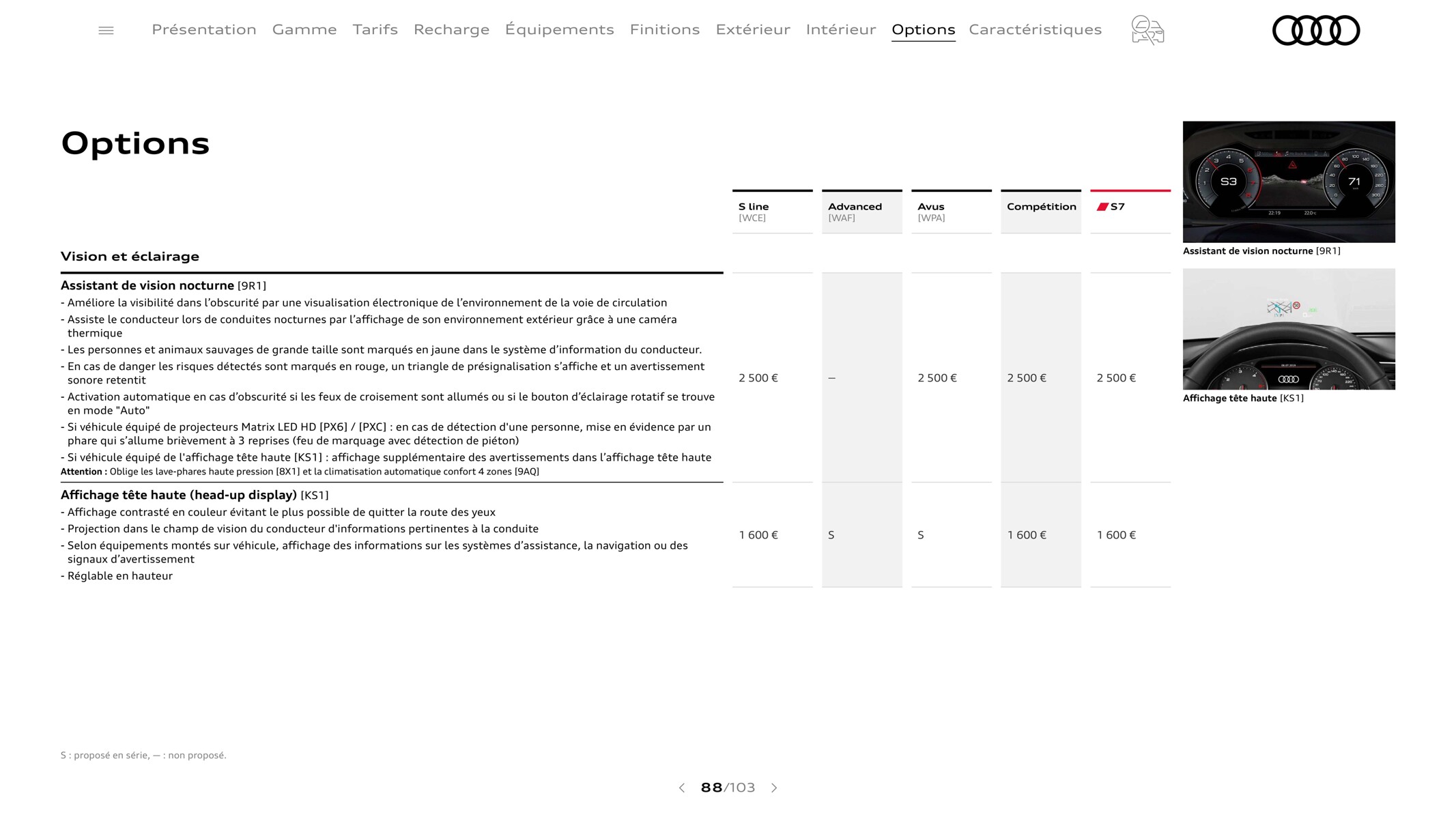Click Avus 2 500 € price
Screen dimensions: 1456x819
tap(937, 378)
